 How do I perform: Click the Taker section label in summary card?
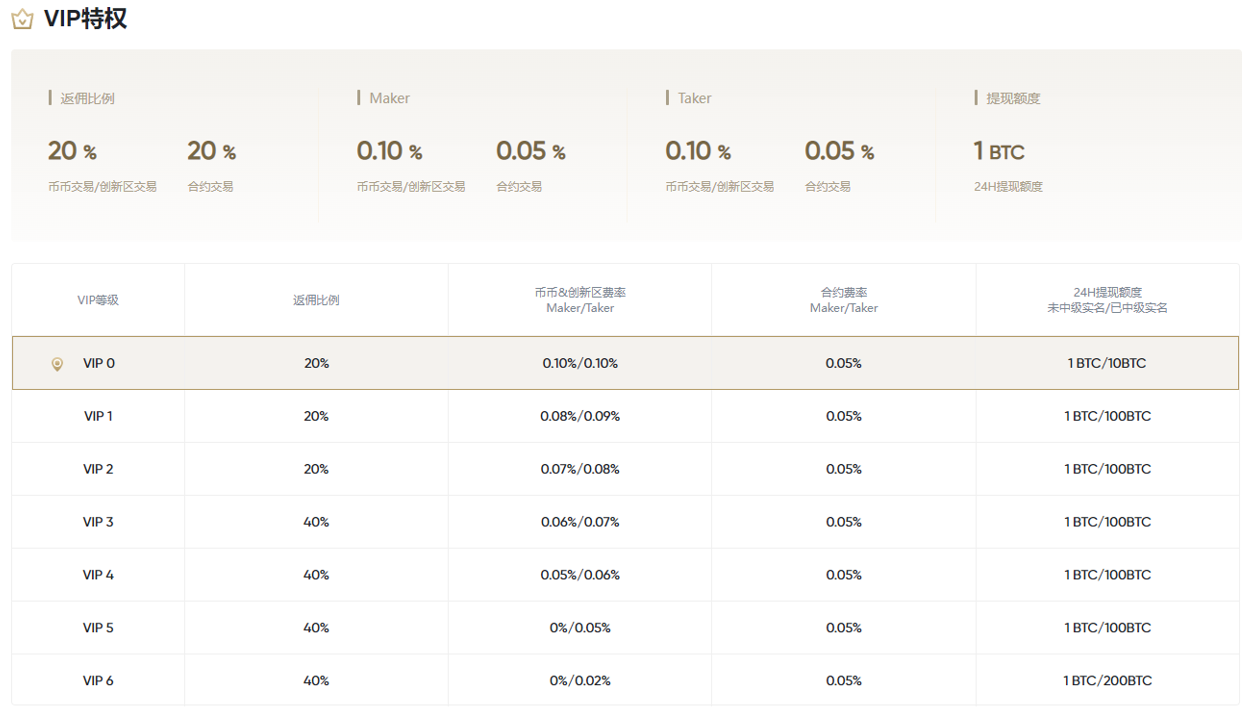[694, 98]
